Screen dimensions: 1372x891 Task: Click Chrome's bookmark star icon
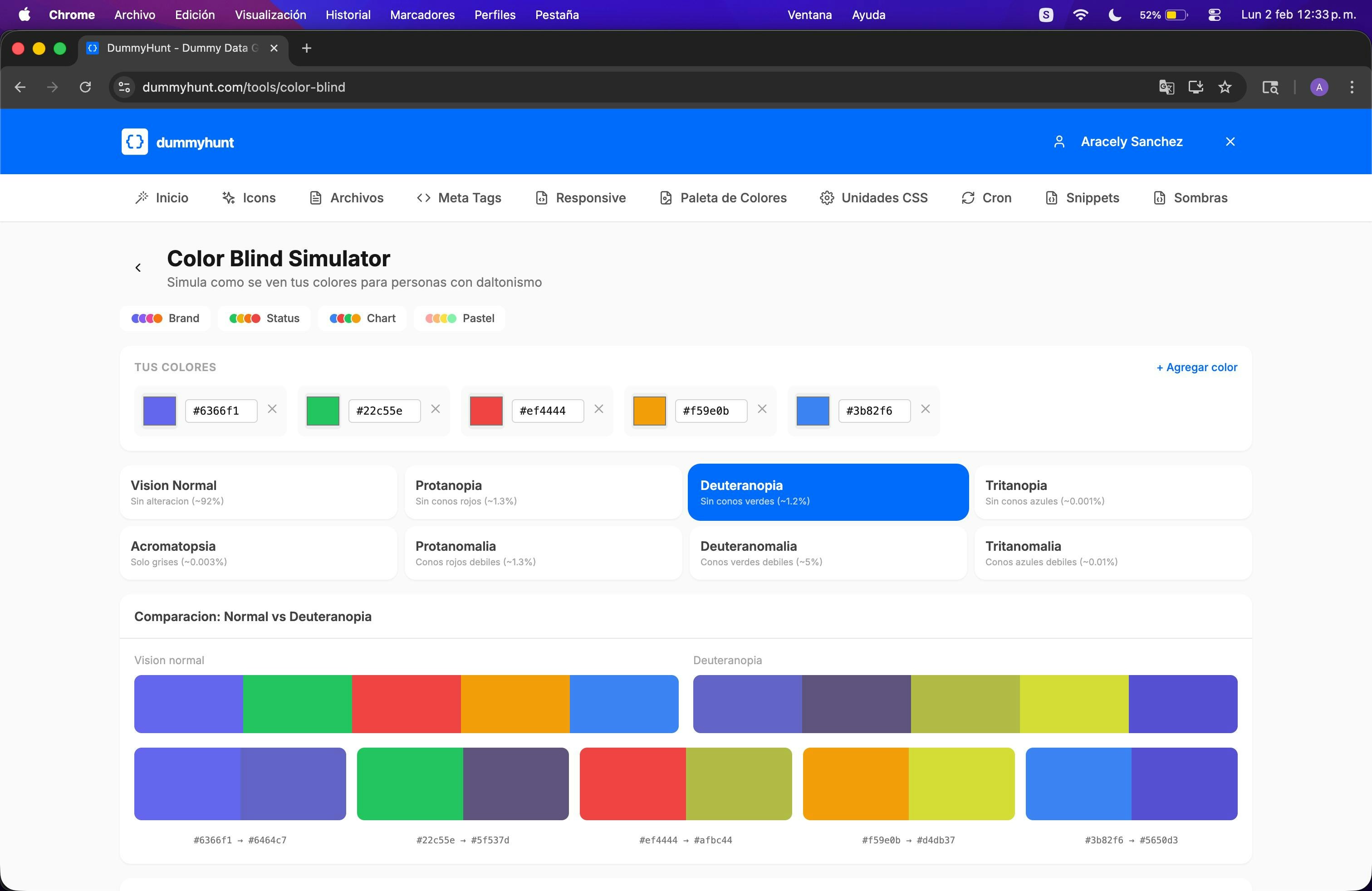pyautogui.click(x=1225, y=87)
